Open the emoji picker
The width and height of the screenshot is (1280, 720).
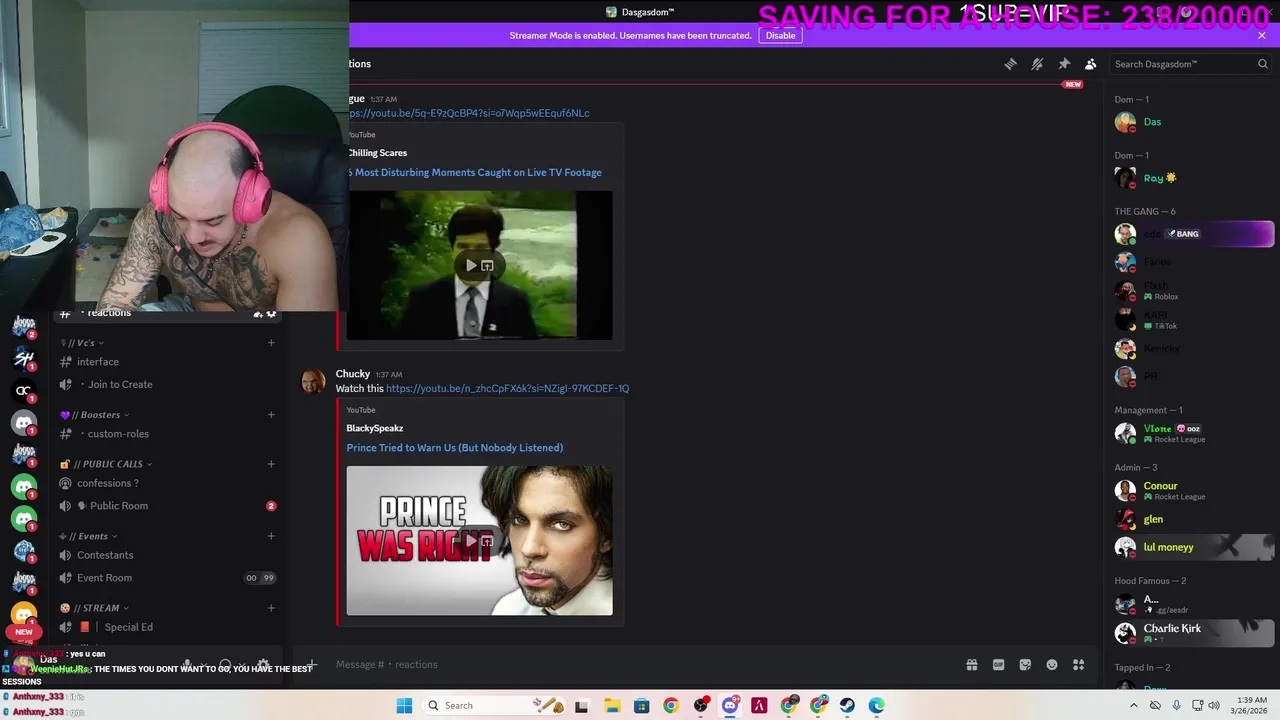tap(1052, 665)
